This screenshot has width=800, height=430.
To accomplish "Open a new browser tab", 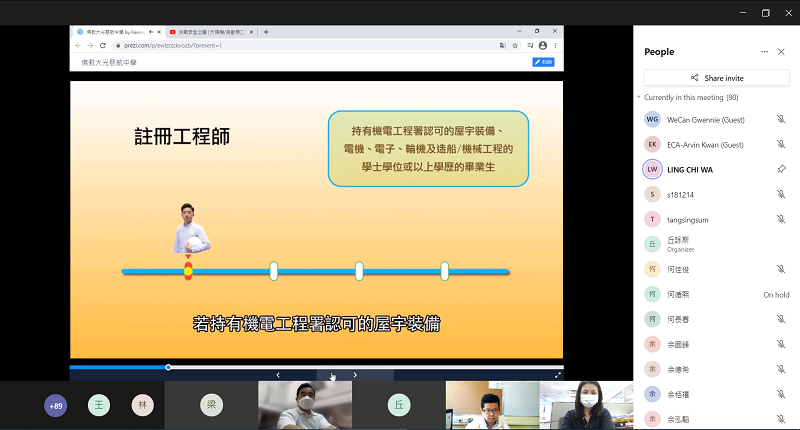I will coord(266,32).
